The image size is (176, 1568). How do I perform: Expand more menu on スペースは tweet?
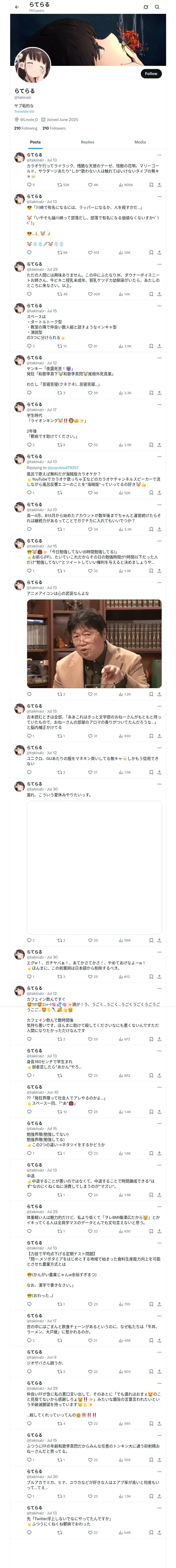159,305
